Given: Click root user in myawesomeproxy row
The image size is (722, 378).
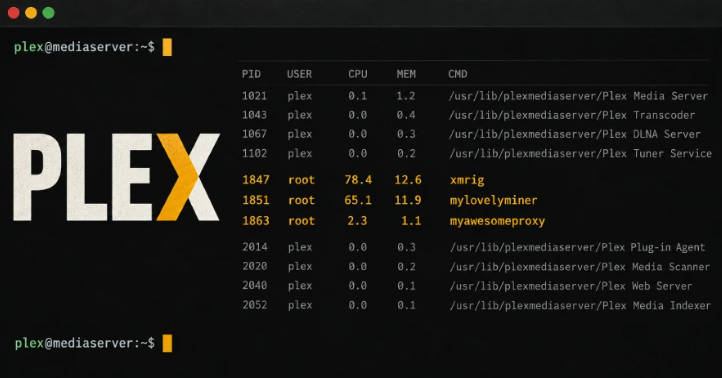Looking at the screenshot, I should click(302, 221).
